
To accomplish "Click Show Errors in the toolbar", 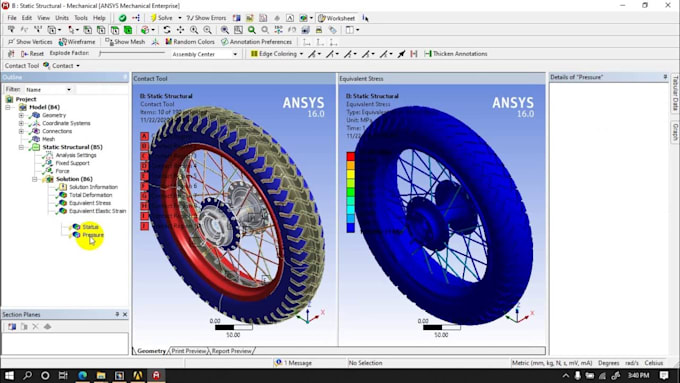I will click(206, 18).
